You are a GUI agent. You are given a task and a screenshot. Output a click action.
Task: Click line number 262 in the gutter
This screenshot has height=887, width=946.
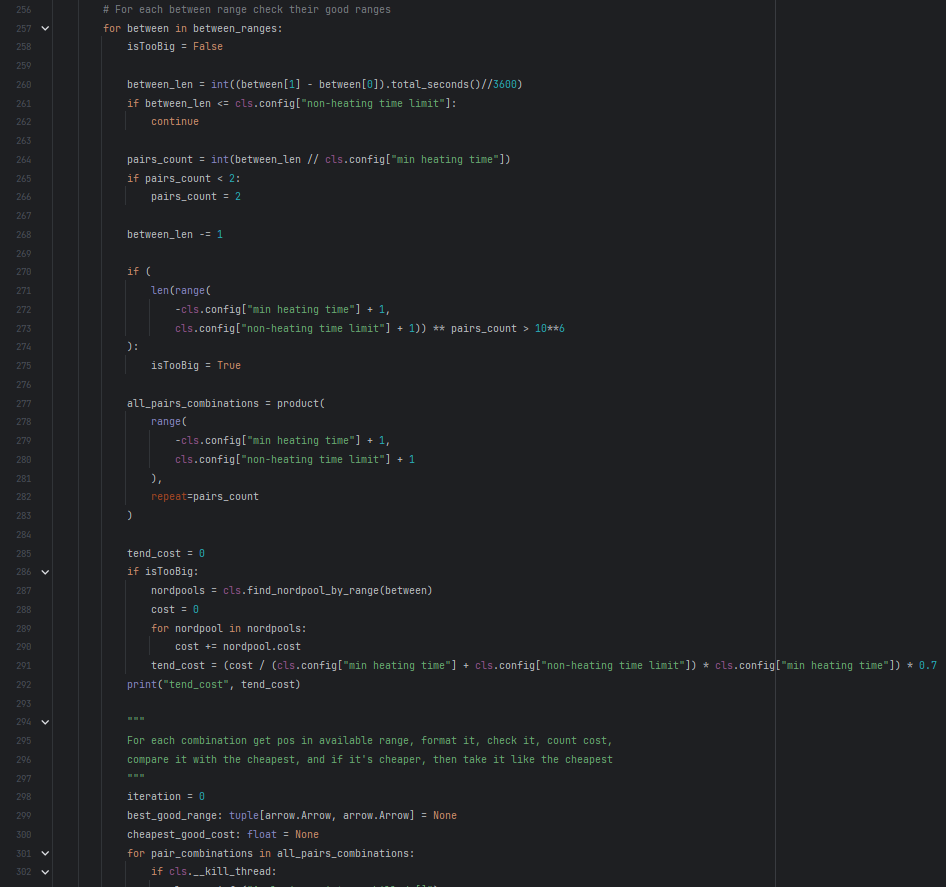[x=24, y=122]
